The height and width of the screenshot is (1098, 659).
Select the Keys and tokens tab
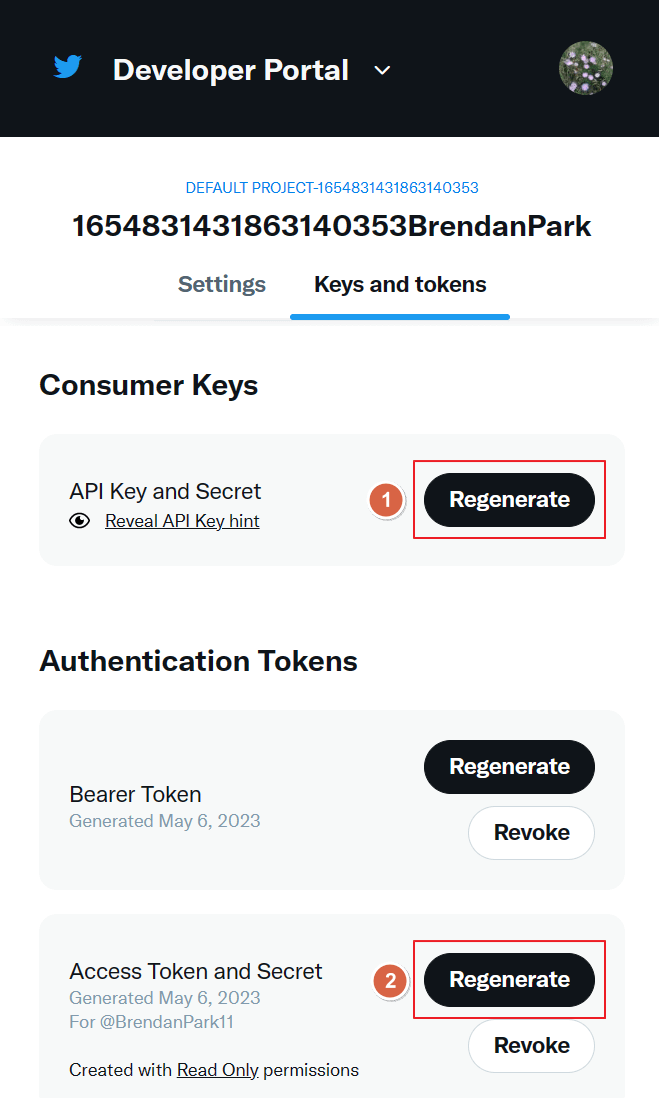click(399, 284)
